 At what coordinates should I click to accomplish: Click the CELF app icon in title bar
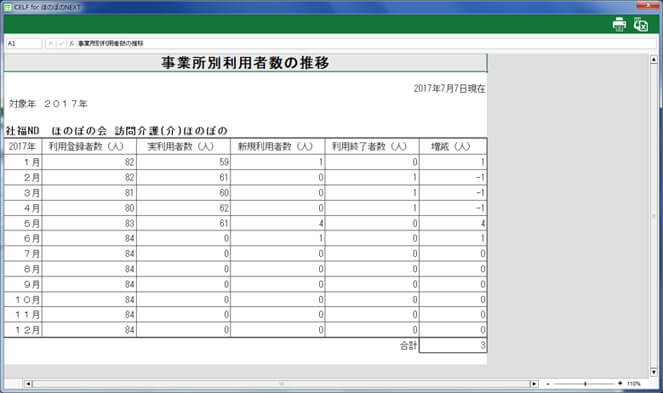click(8, 7)
